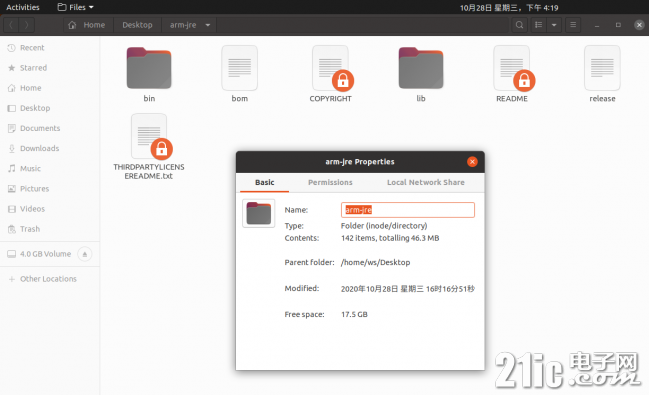Open Downloads in sidebar
649x395 pixels.
coord(50,148)
